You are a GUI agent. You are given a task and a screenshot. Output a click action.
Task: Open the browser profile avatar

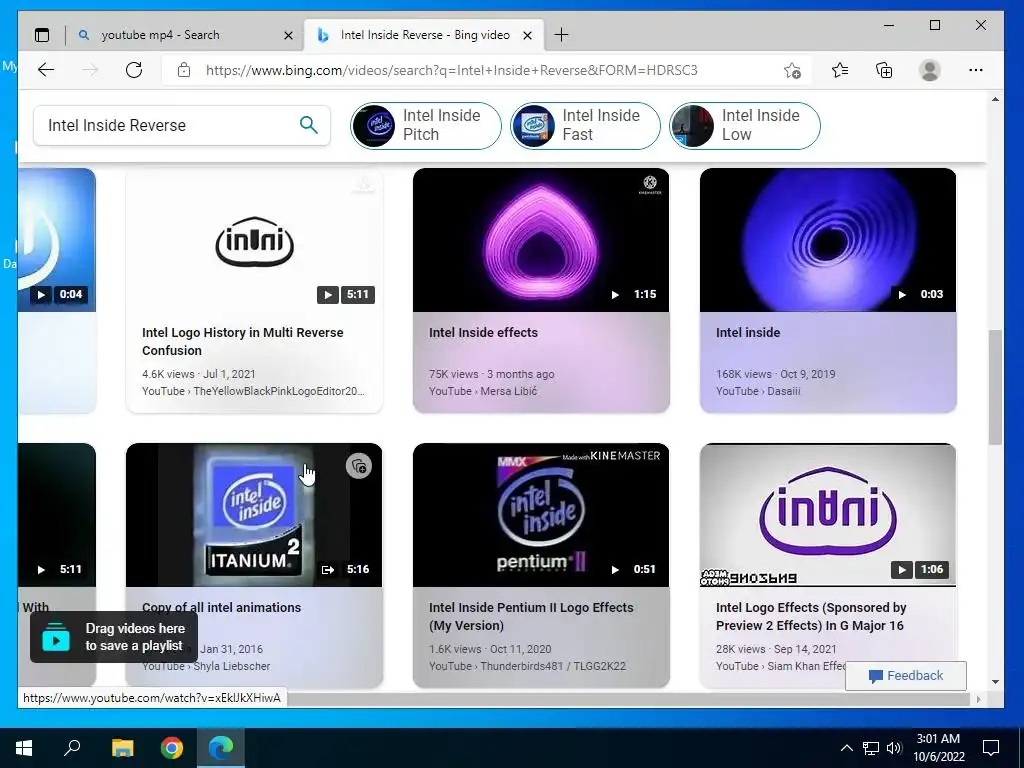coord(929,70)
